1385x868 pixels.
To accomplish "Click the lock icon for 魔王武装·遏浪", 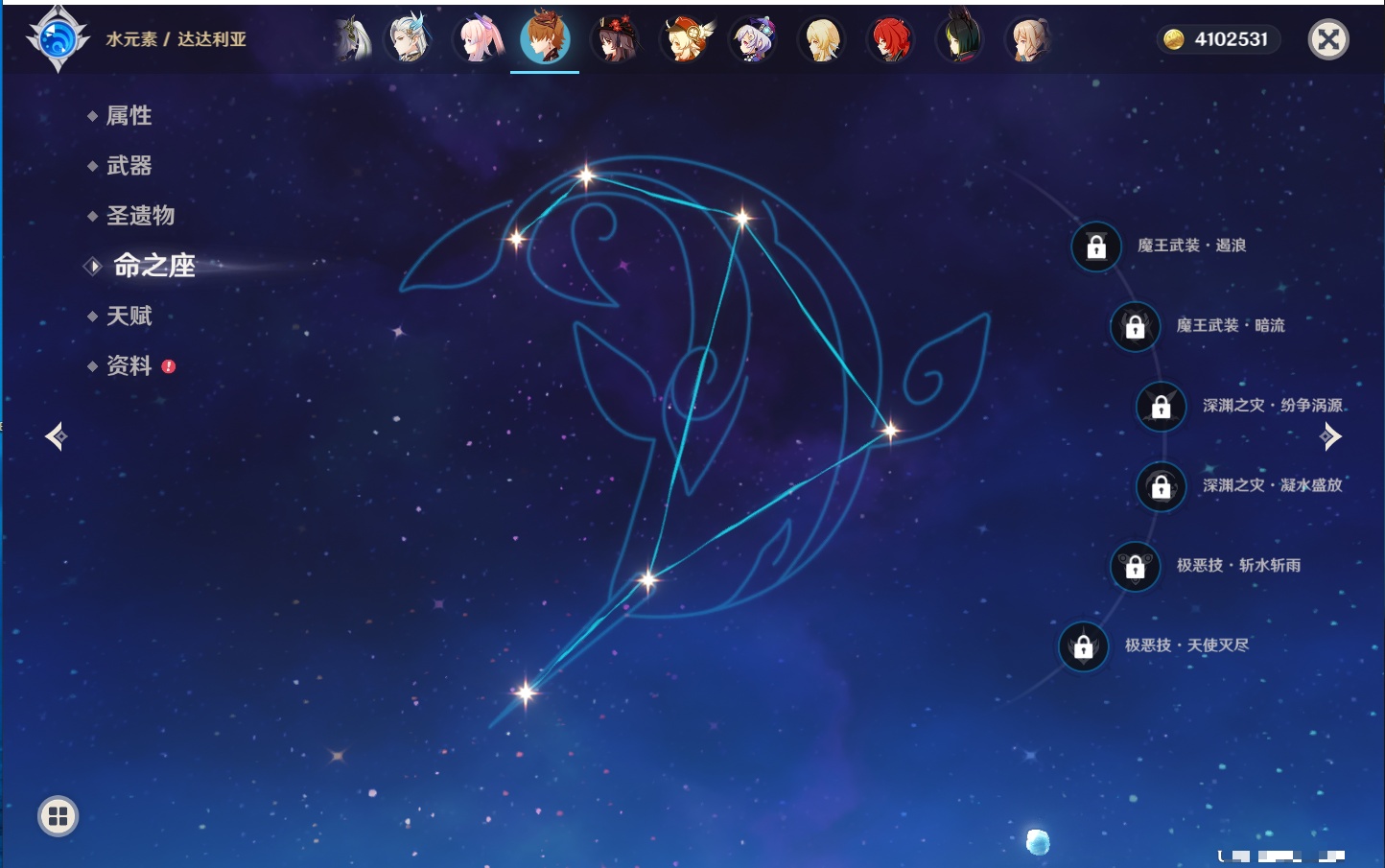I will click(1096, 246).
